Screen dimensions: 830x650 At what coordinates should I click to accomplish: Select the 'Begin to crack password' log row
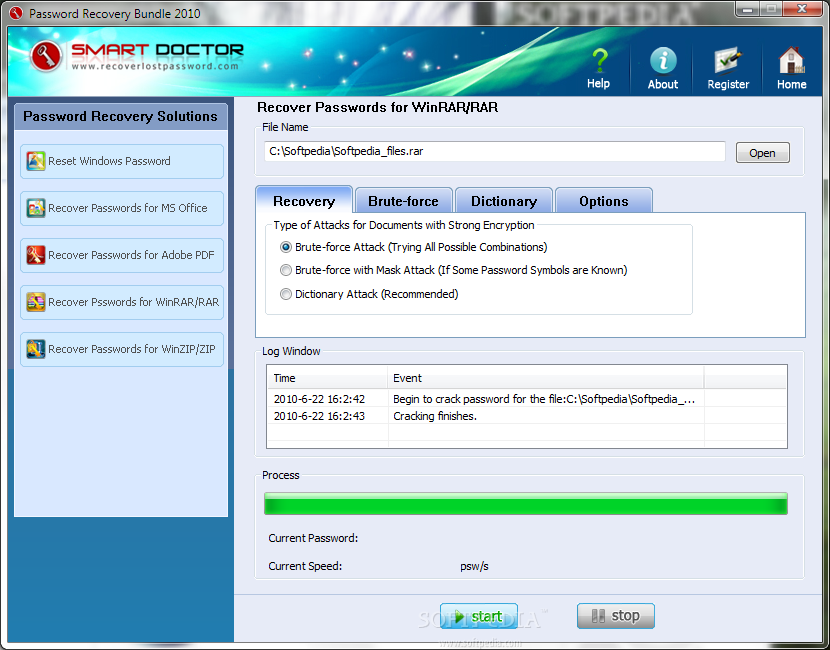click(527, 399)
